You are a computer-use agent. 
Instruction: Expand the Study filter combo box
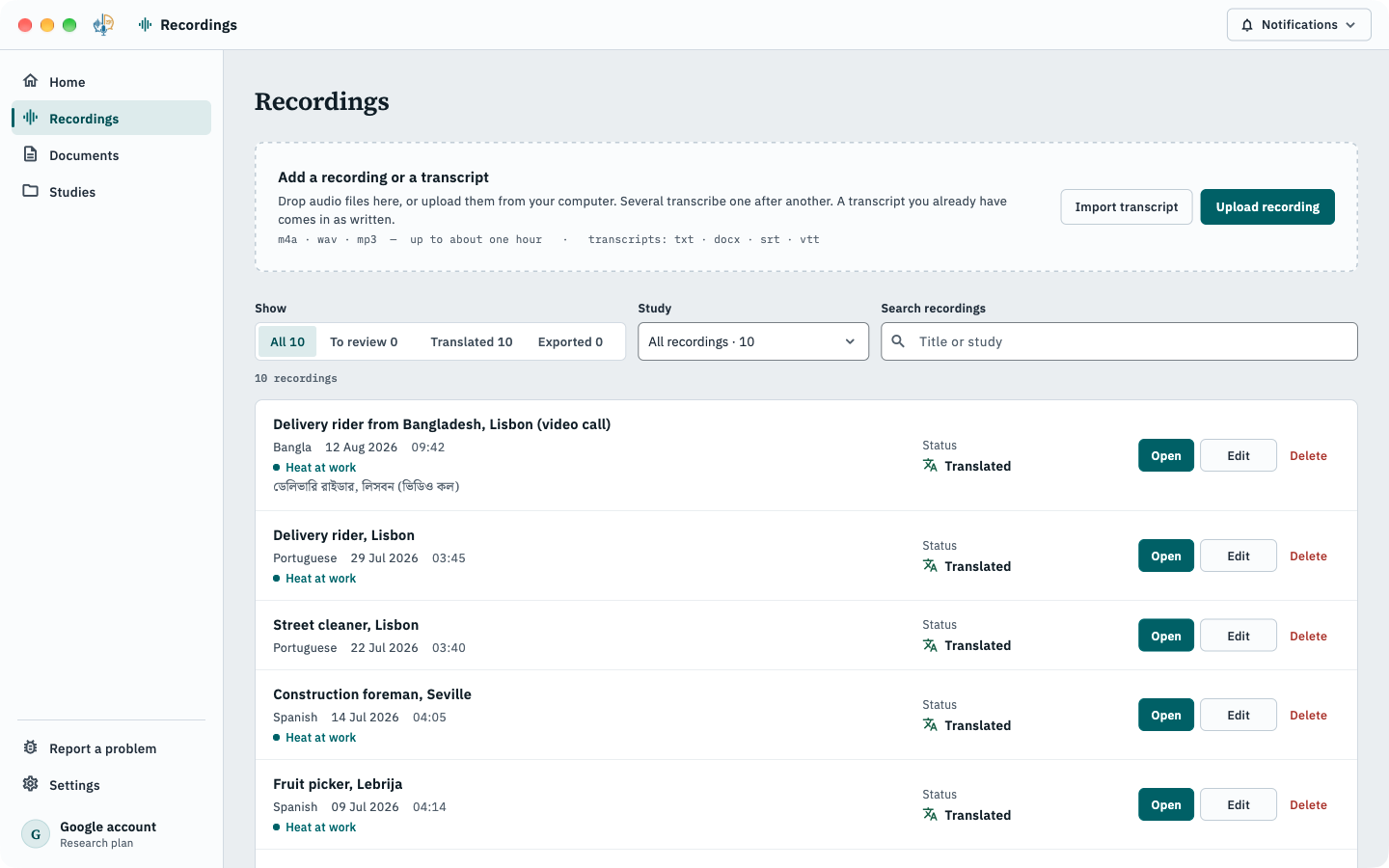pyautogui.click(x=753, y=341)
